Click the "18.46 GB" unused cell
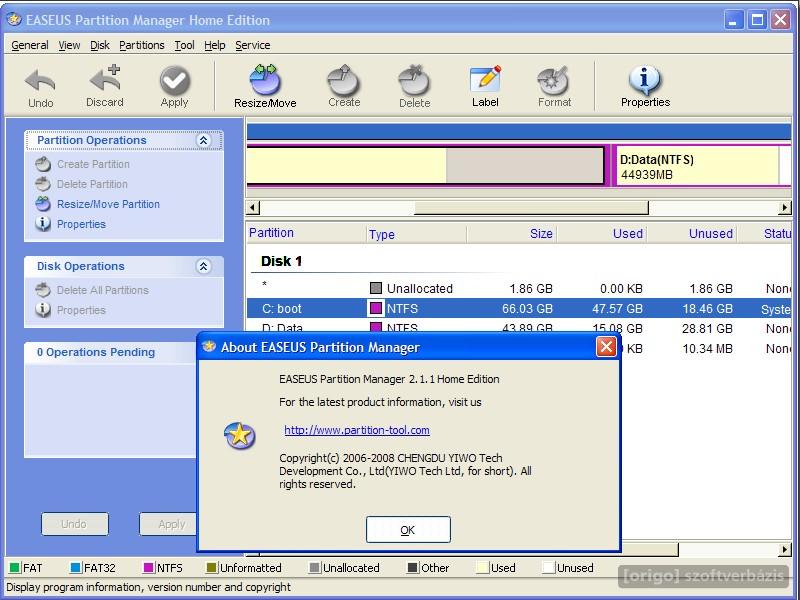 coord(708,309)
